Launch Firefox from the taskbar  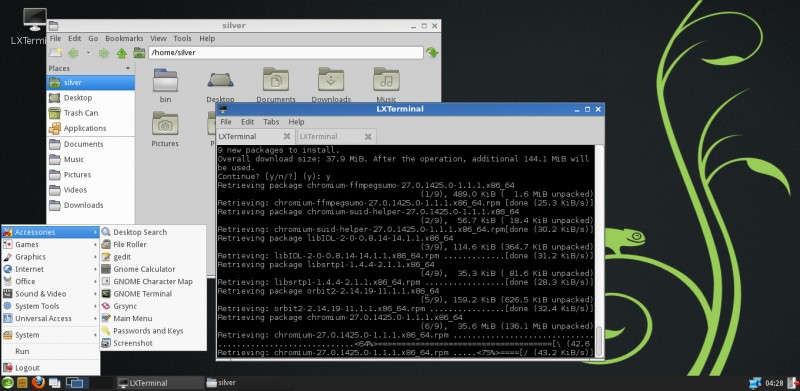(x=38, y=383)
